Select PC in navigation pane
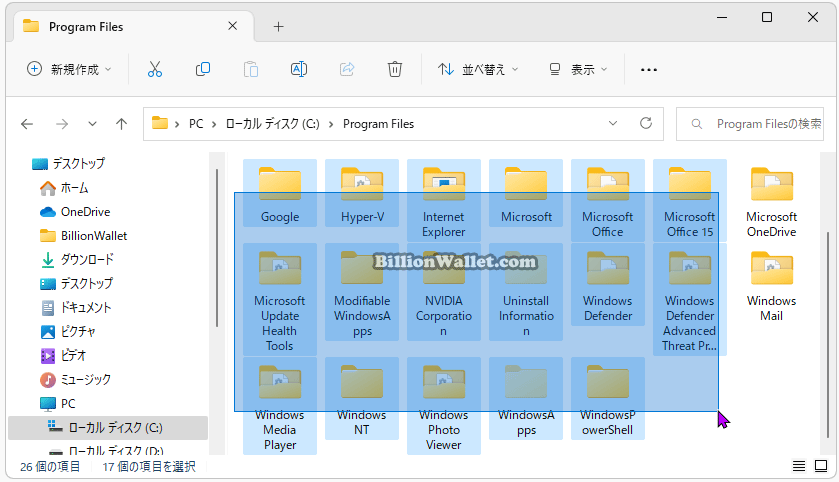Image resolution: width=839 pixels, height=482 pixels. click(57, 403)
